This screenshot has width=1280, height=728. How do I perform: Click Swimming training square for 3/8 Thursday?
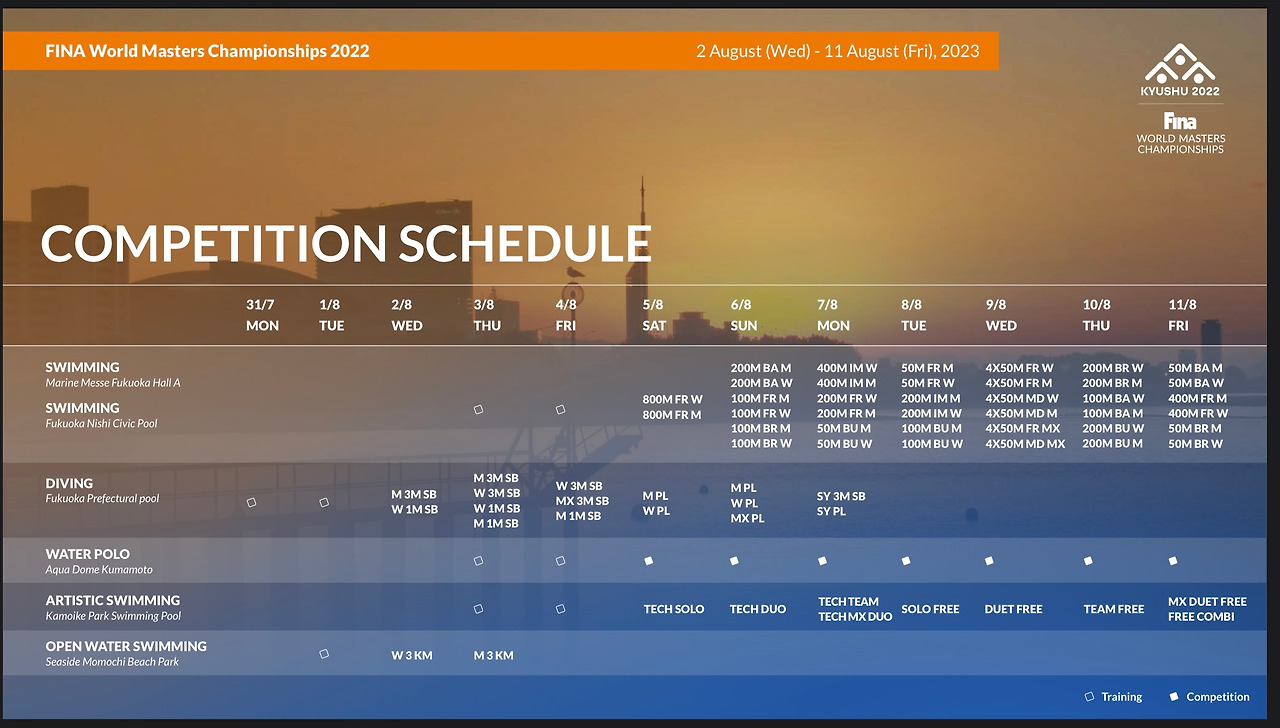478,409
